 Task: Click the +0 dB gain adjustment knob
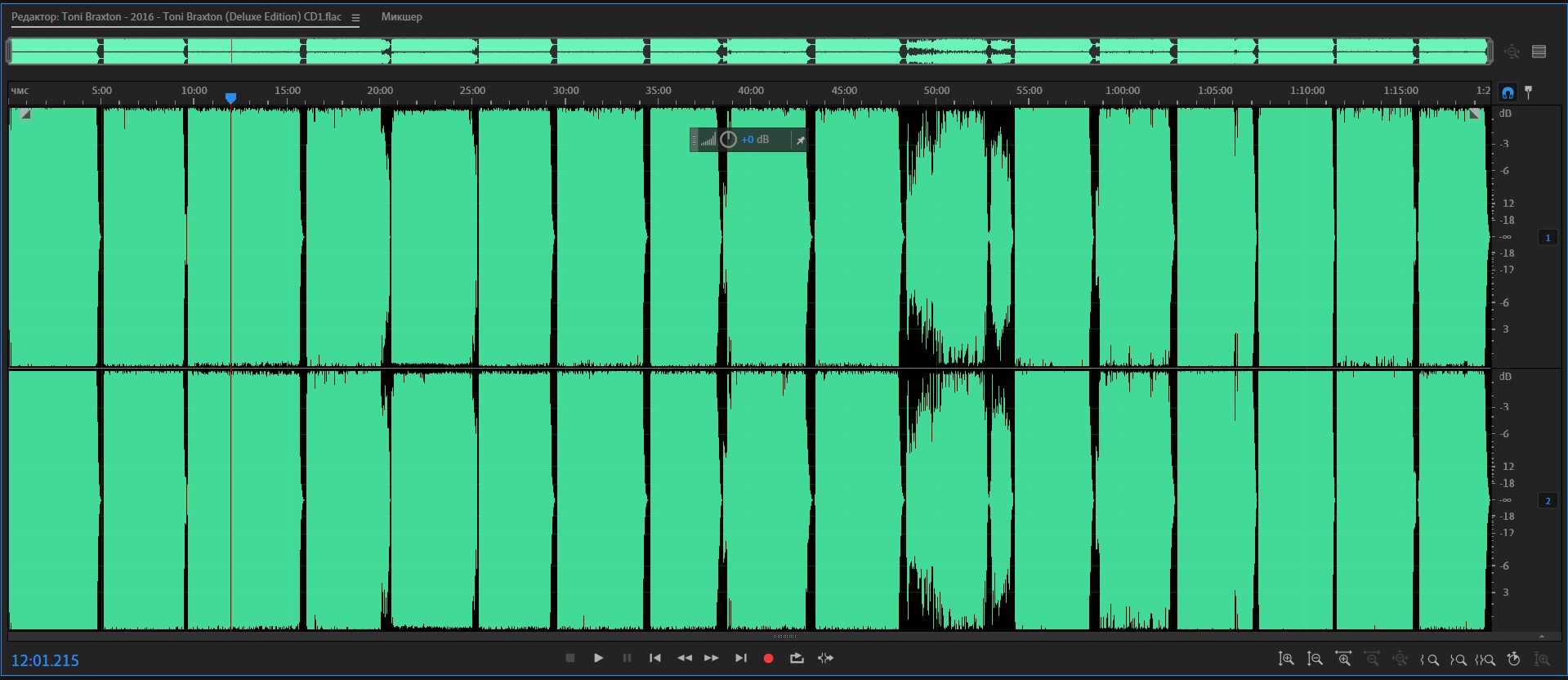[x=728, y=140]
